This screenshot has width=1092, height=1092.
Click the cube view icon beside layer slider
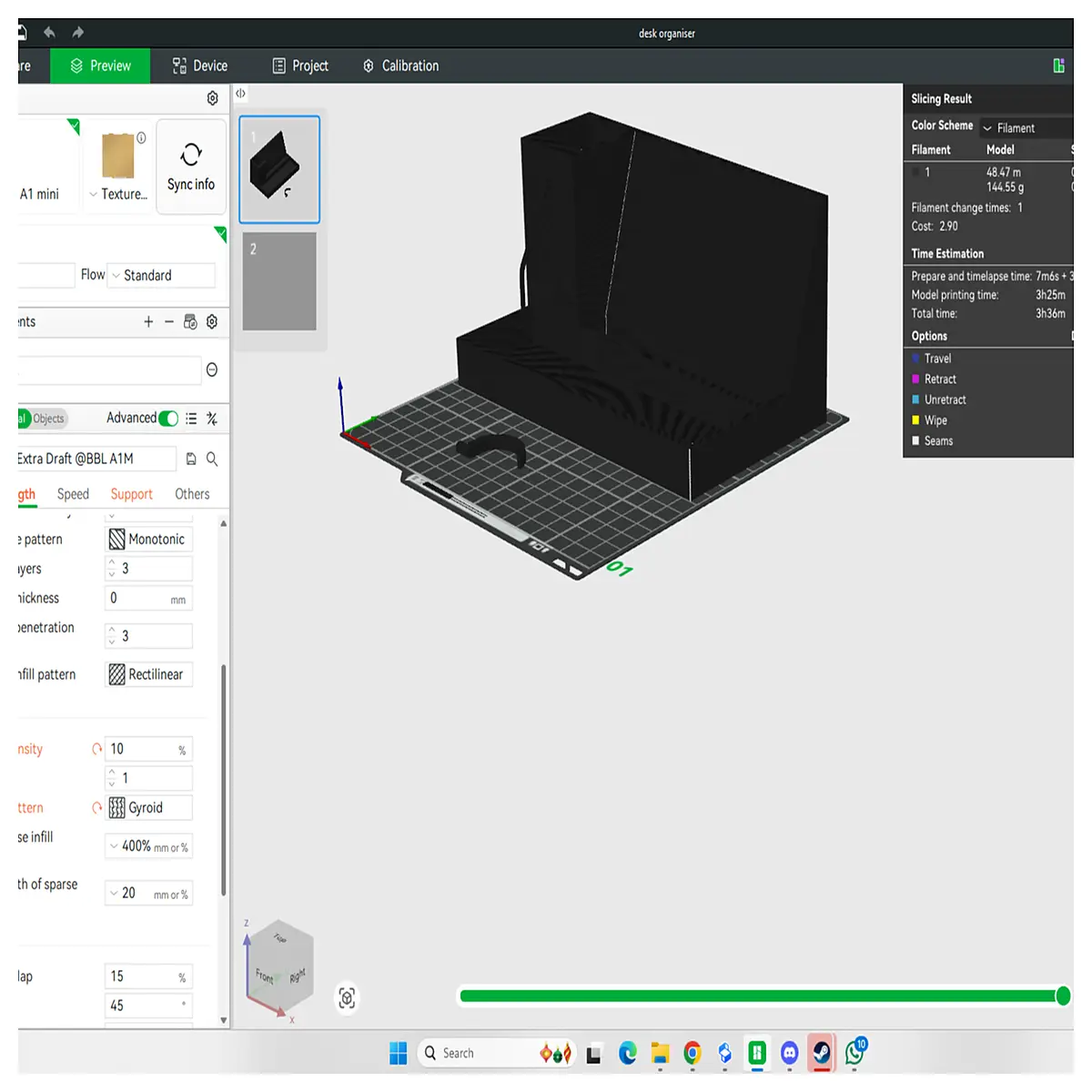click(x=347, y=998)
